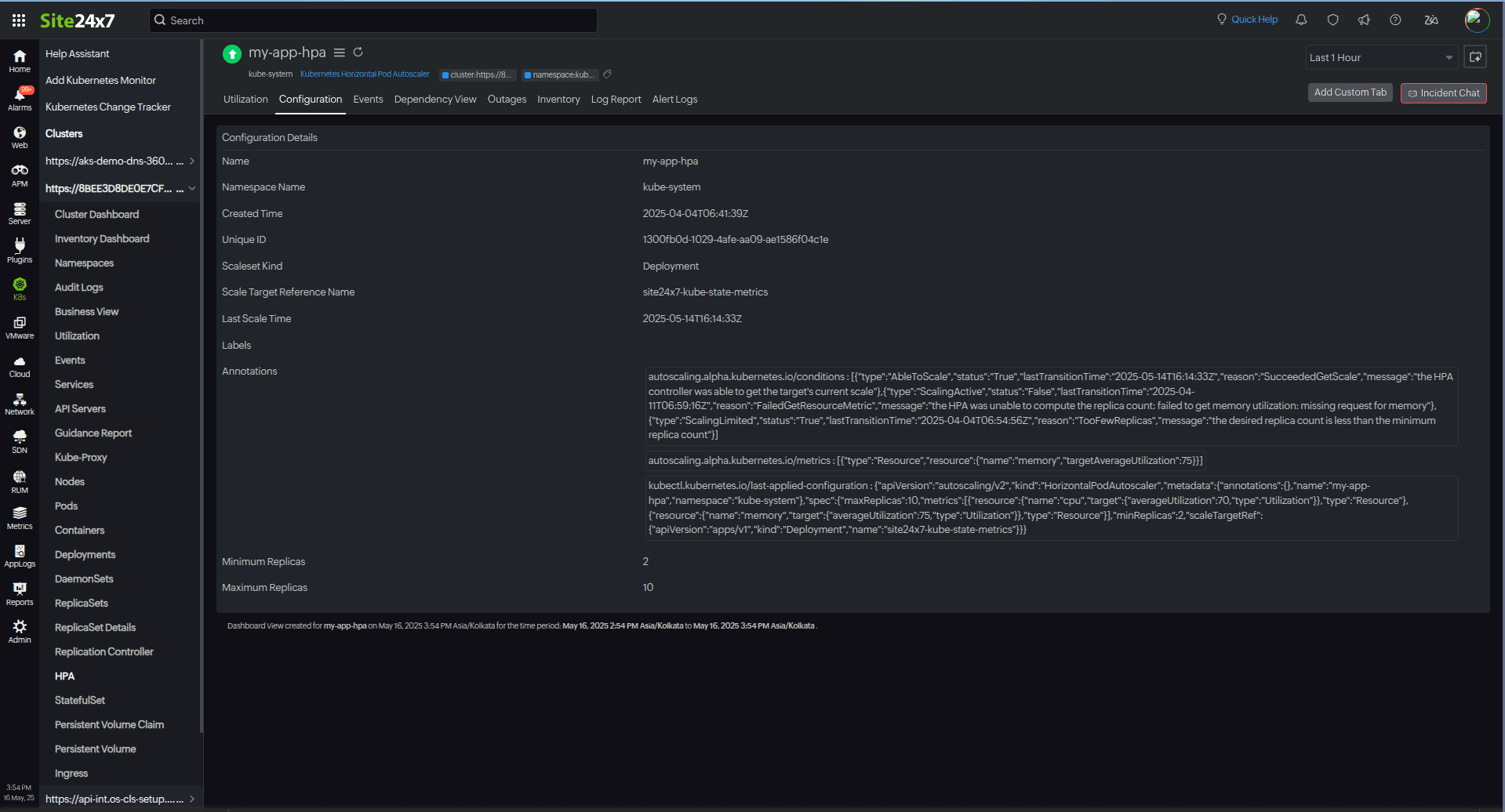Screen dimensions: 1505x812
Task: Click the Quick Help link
Action: pyautogui.click(x=1247, y=20)
